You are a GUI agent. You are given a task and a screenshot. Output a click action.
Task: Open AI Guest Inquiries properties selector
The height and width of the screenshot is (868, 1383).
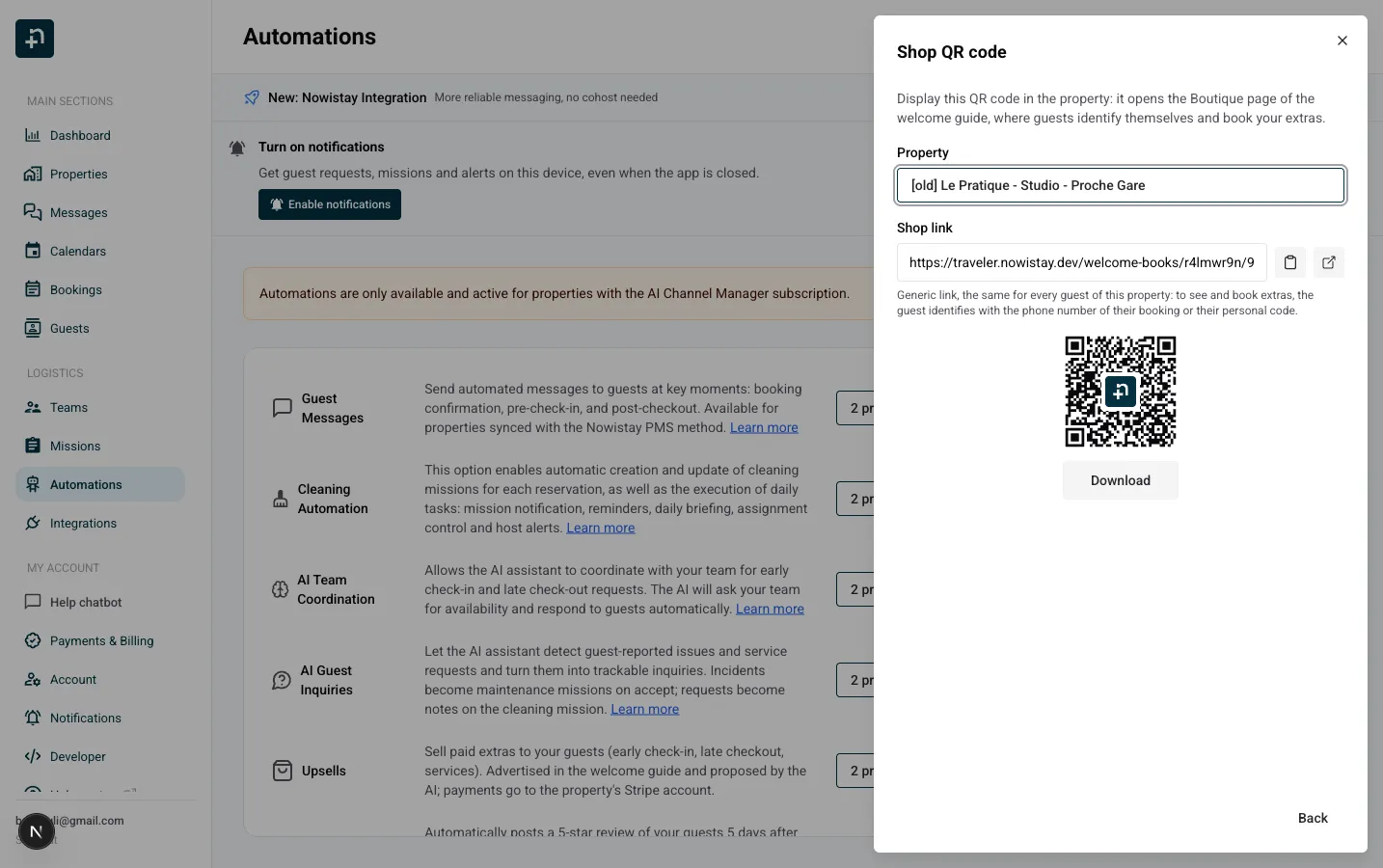coord(855,680)
